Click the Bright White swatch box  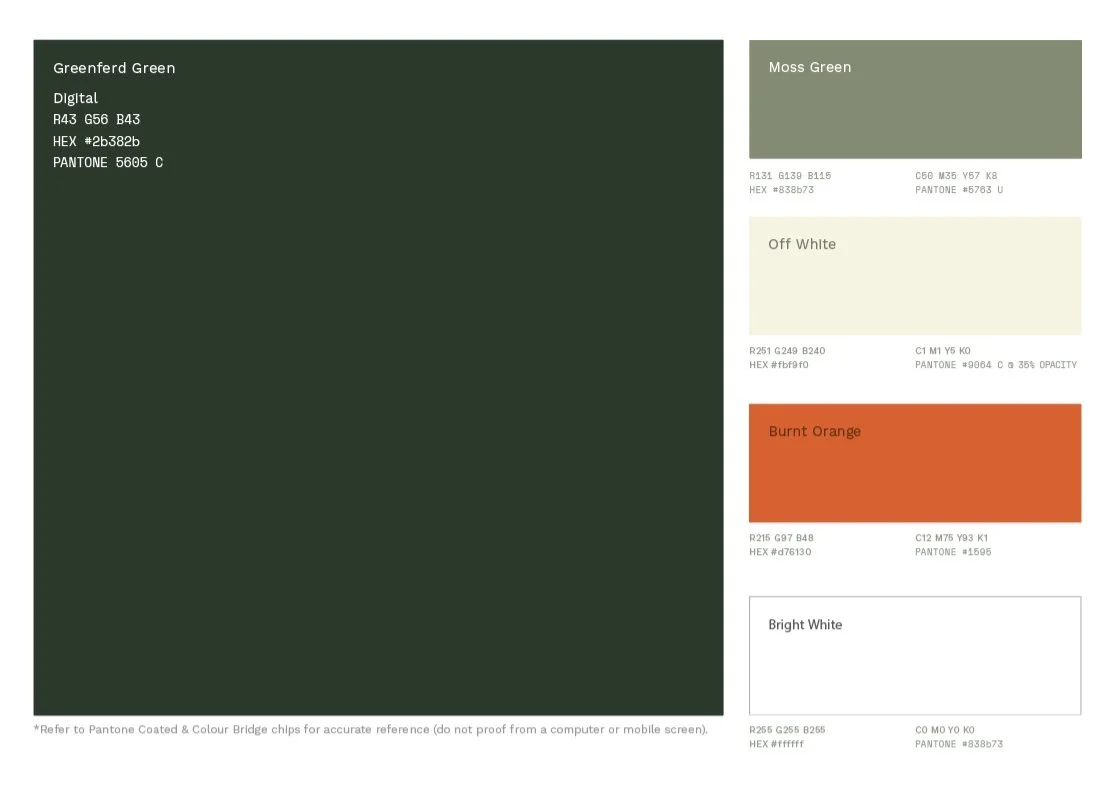(x=915, y=656)
